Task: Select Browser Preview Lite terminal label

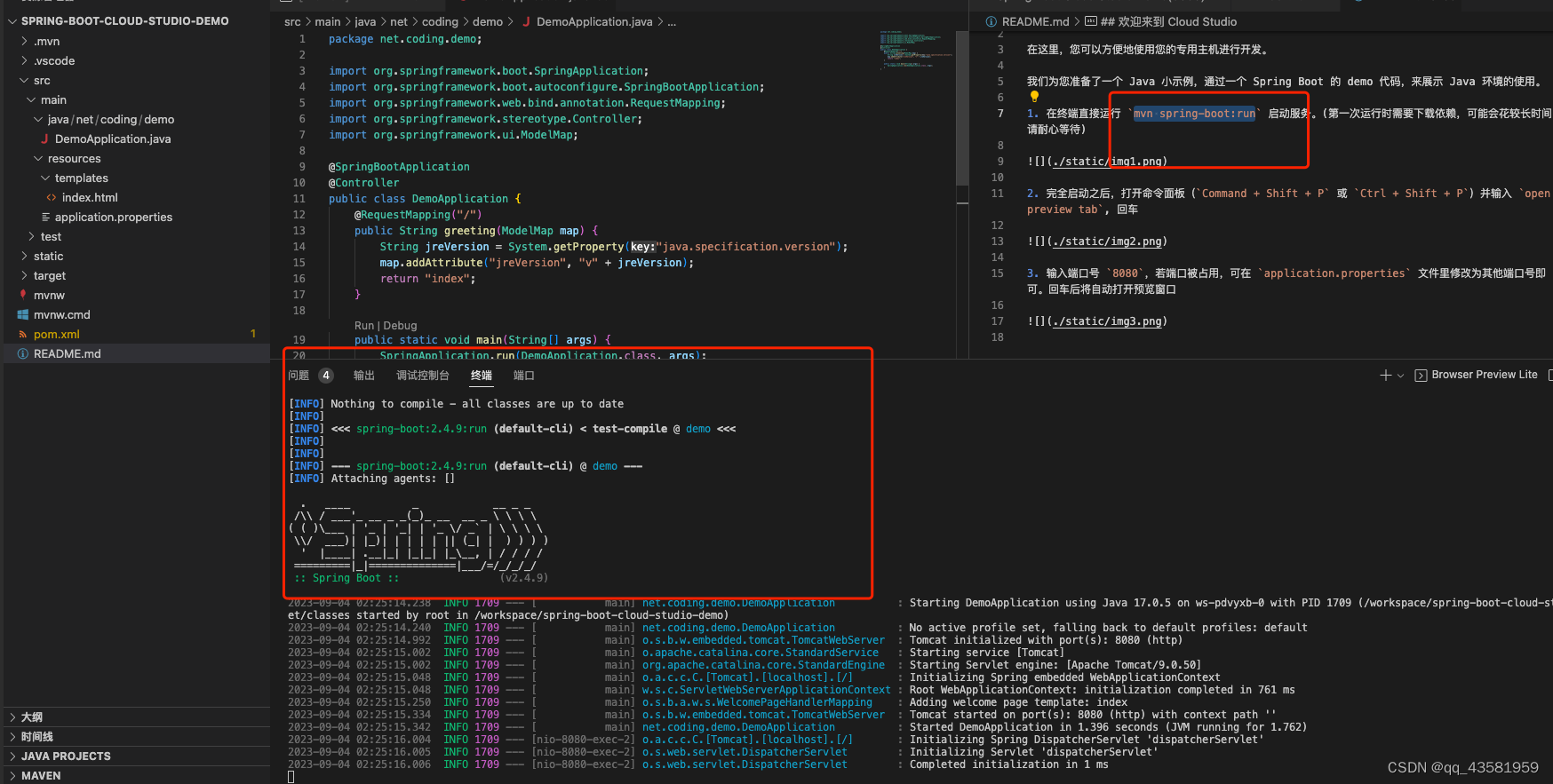Action: tap(1485, 375)
